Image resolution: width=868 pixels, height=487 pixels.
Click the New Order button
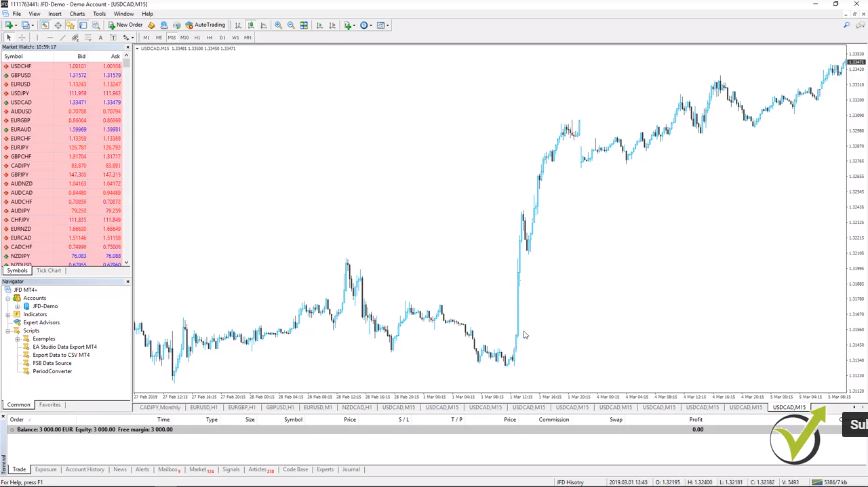(x=125, y=25)
